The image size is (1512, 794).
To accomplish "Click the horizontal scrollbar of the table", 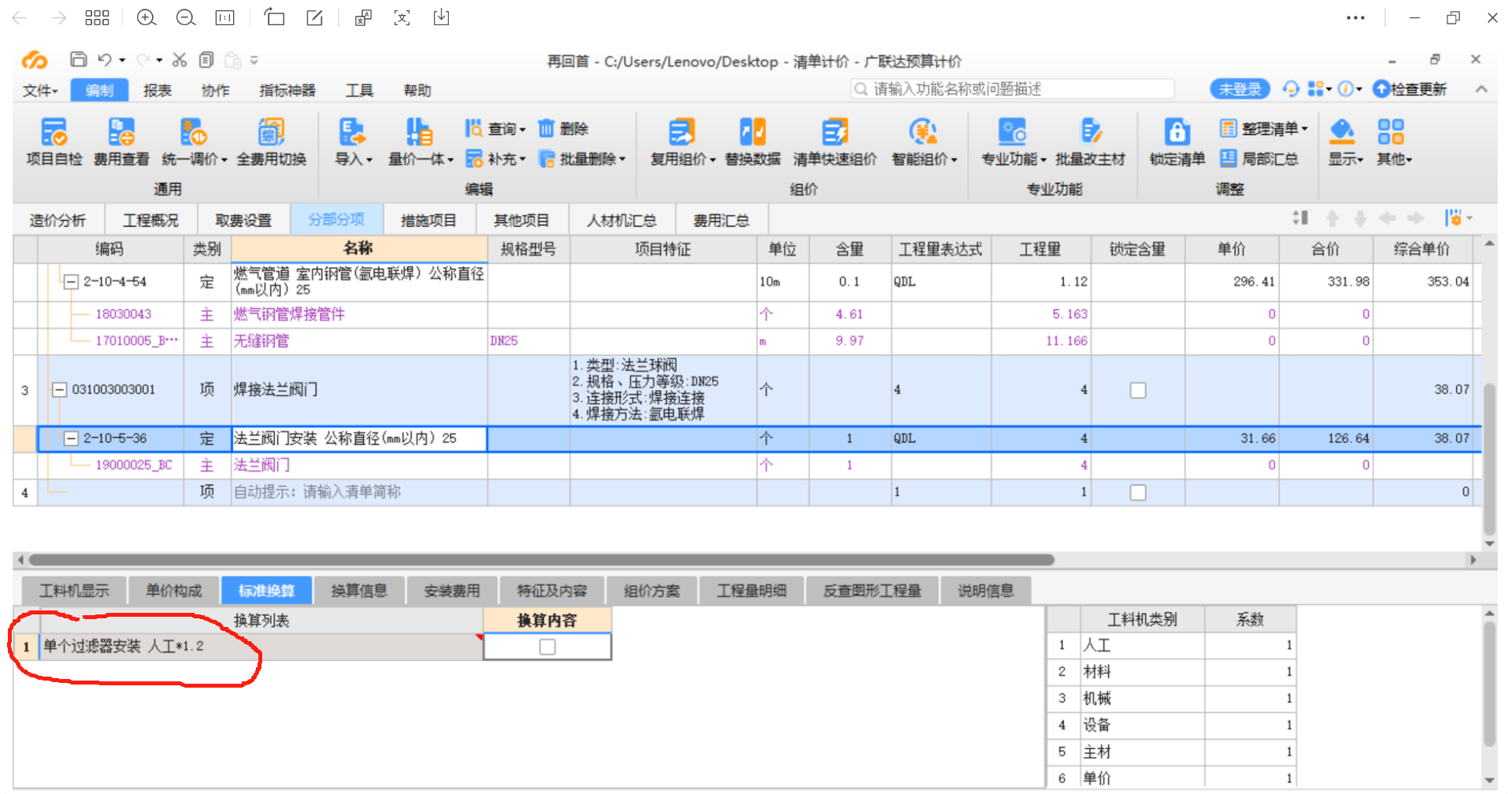I will pos(542,560).
